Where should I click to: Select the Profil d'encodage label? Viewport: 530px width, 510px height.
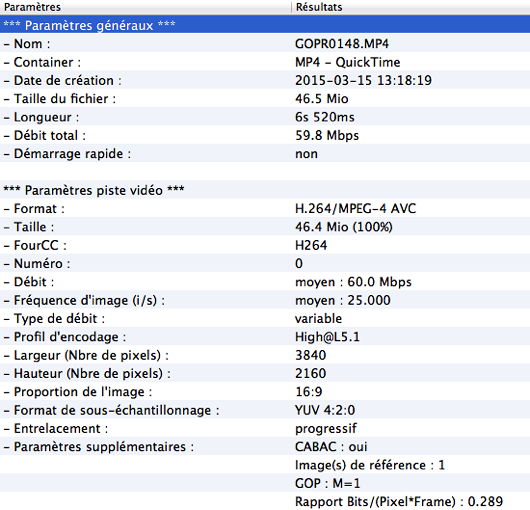click(x=65, y=337)
